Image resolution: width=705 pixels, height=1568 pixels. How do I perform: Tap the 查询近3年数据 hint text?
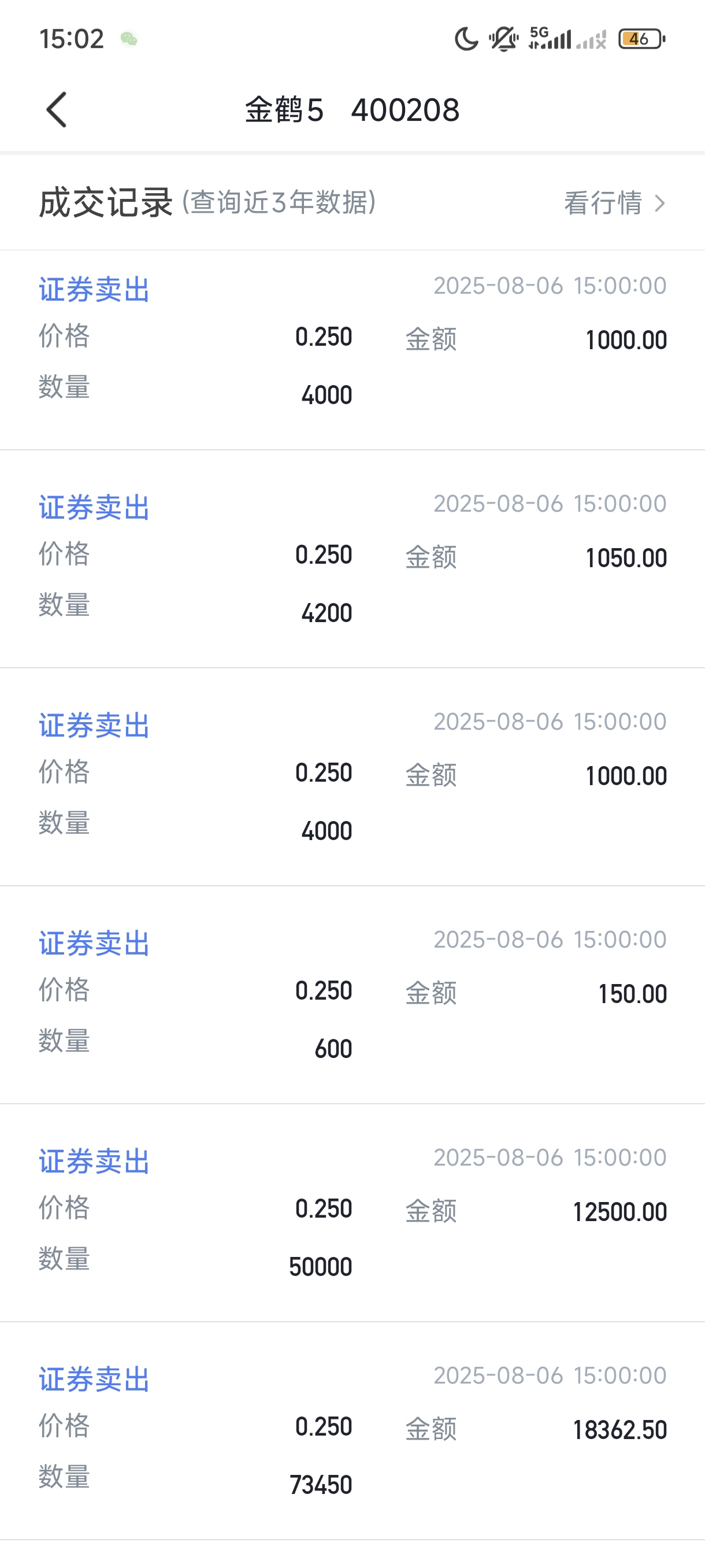click(279, 202)
